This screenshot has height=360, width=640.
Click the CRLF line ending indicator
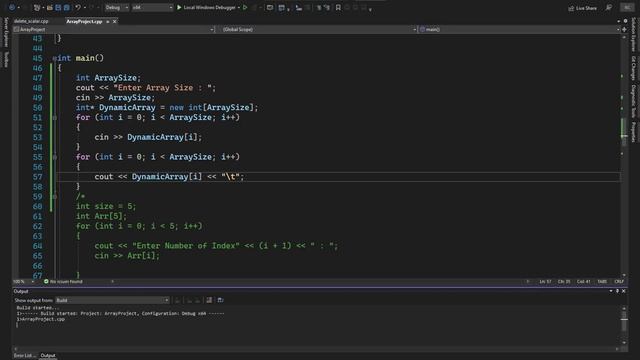tap(619, 282)
